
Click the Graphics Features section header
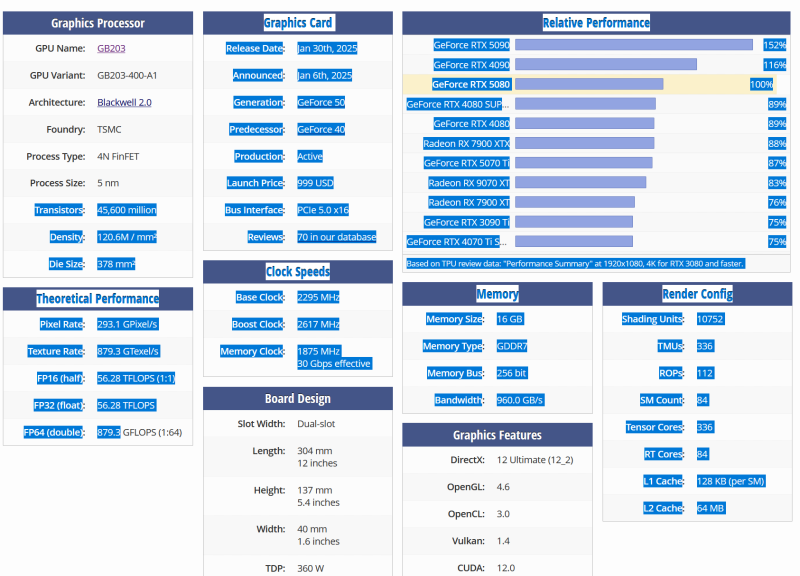tap(497, 435)
